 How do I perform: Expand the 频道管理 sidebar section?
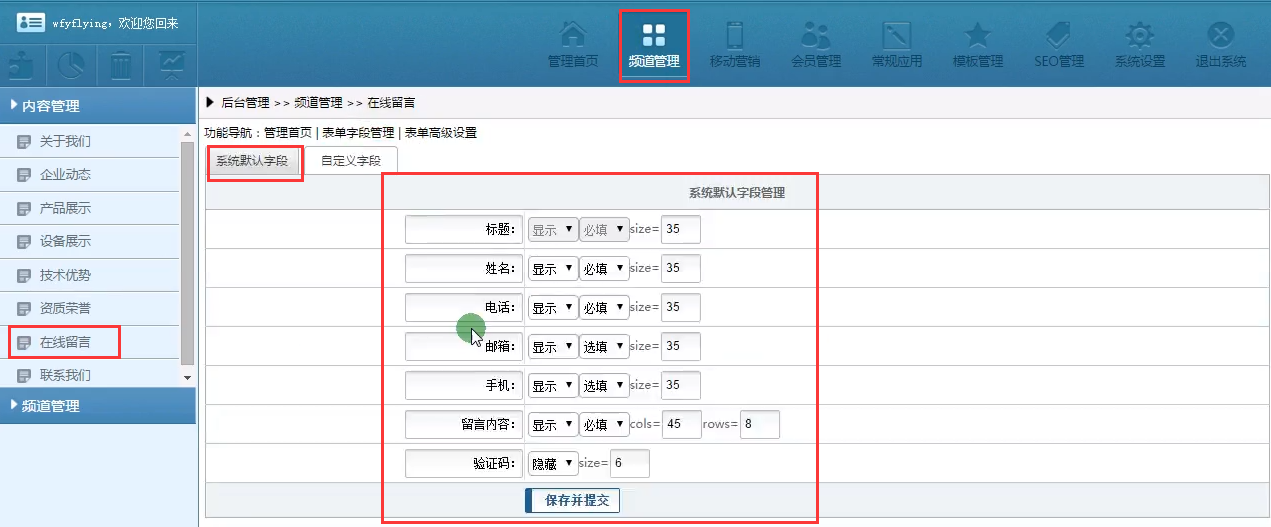click(x=98, y=406)
